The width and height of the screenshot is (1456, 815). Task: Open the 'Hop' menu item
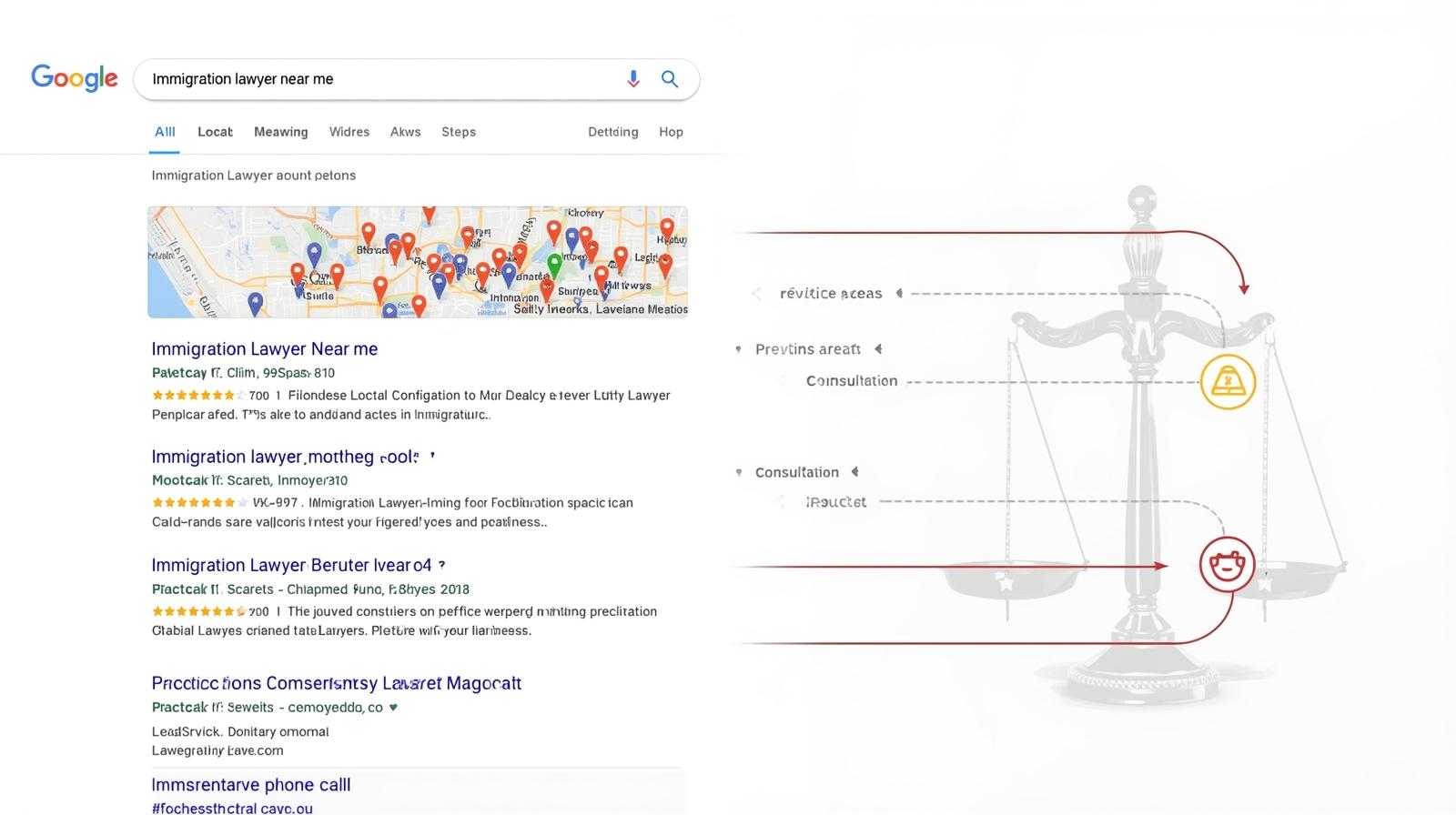click(671, 132)
